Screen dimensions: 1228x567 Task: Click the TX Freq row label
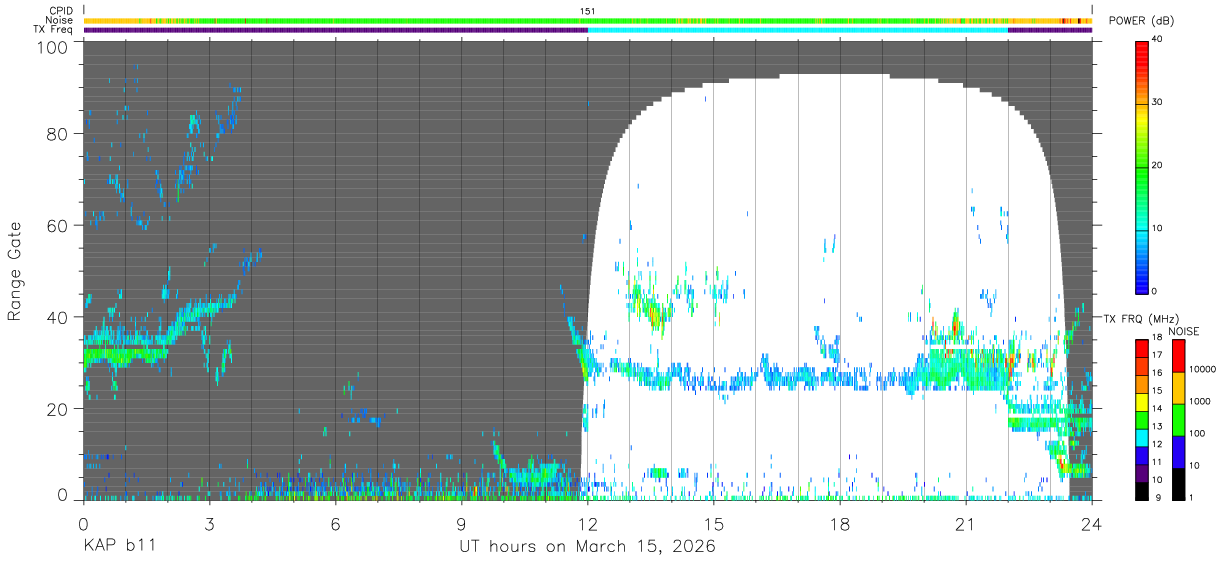[54, 29]
